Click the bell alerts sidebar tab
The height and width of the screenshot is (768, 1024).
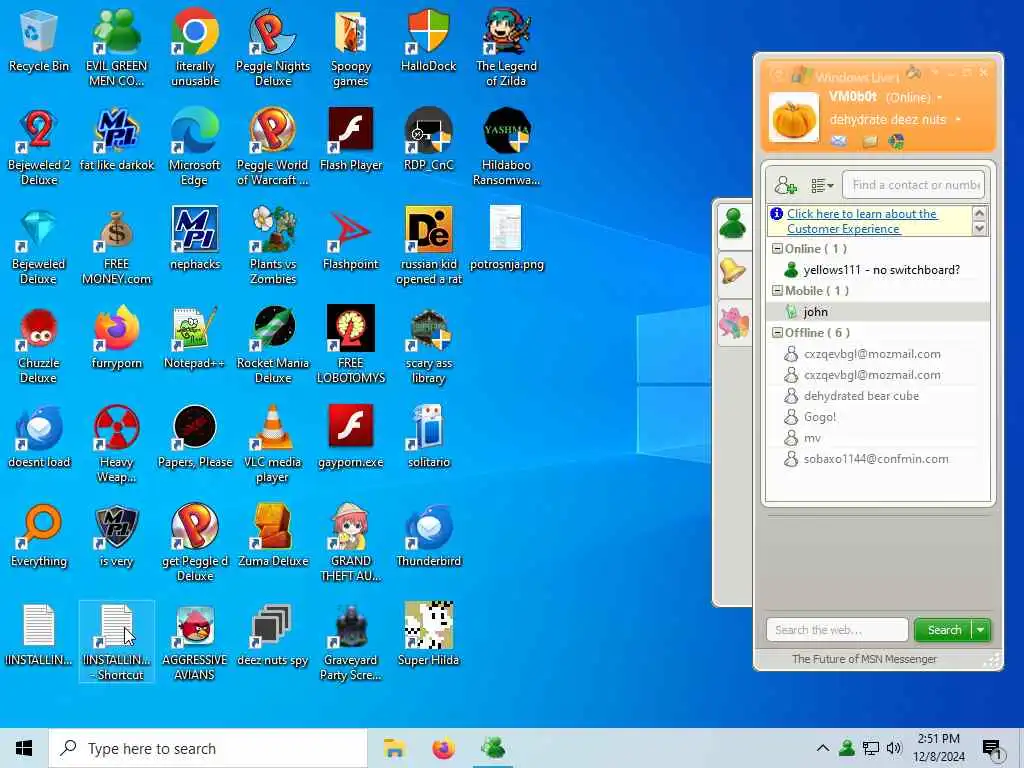(x=733, y=271)
